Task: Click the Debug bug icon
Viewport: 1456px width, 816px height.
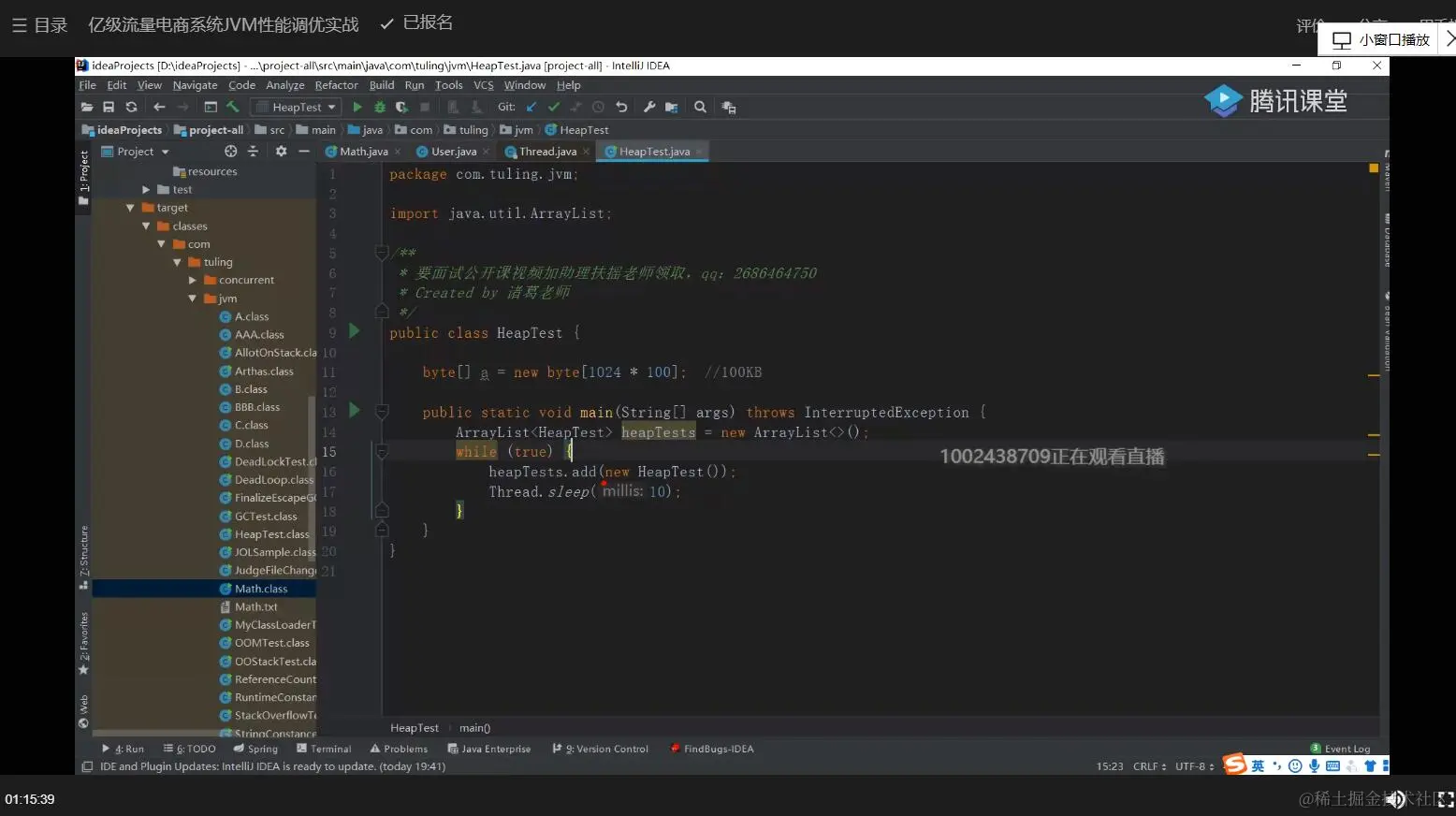Action: tap(379, 108)
